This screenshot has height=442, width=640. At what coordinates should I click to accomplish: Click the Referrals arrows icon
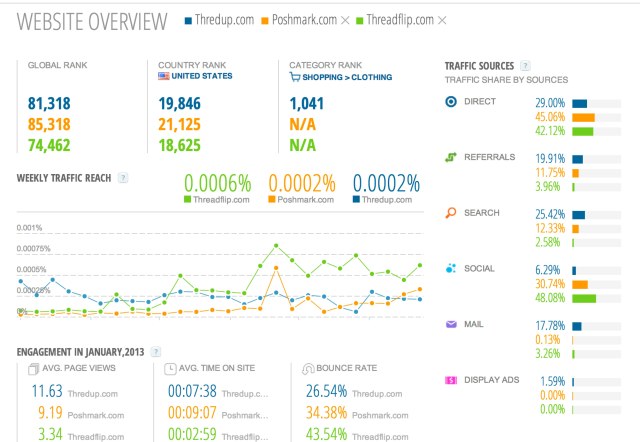451,157
